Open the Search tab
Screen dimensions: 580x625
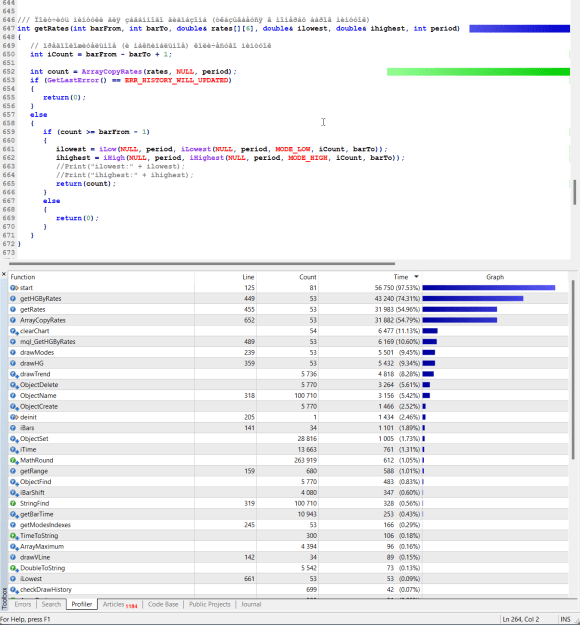point(51,604)
